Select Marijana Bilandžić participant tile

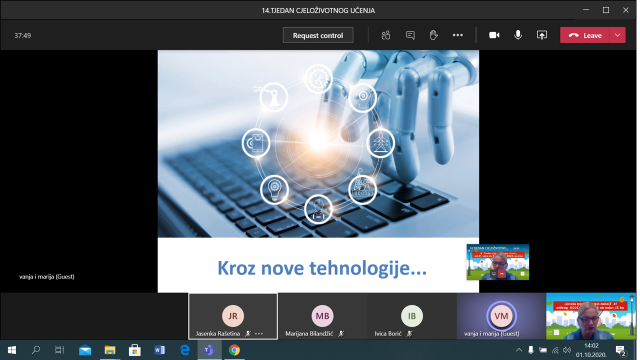point(322,316)
